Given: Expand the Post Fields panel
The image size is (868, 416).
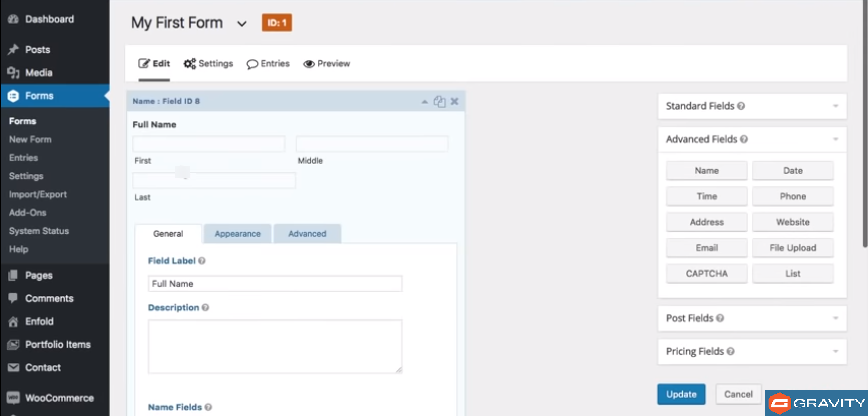Looking at the screenshot, I should click(834, 318).
